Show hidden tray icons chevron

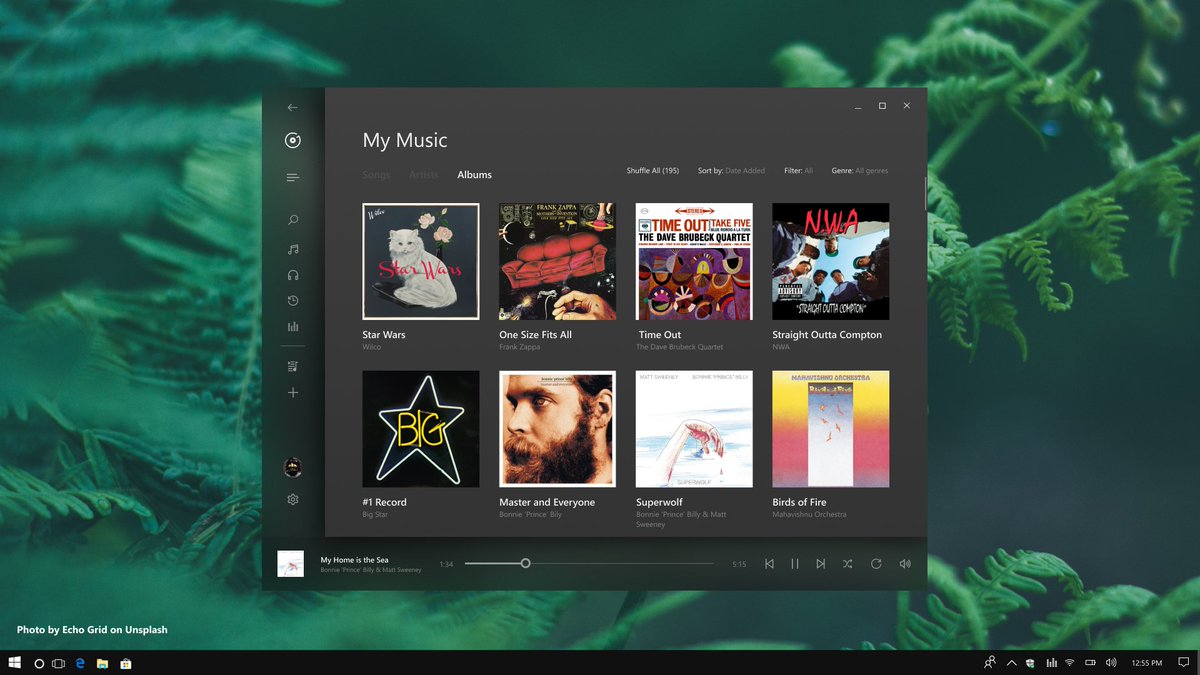(1011, 663)
